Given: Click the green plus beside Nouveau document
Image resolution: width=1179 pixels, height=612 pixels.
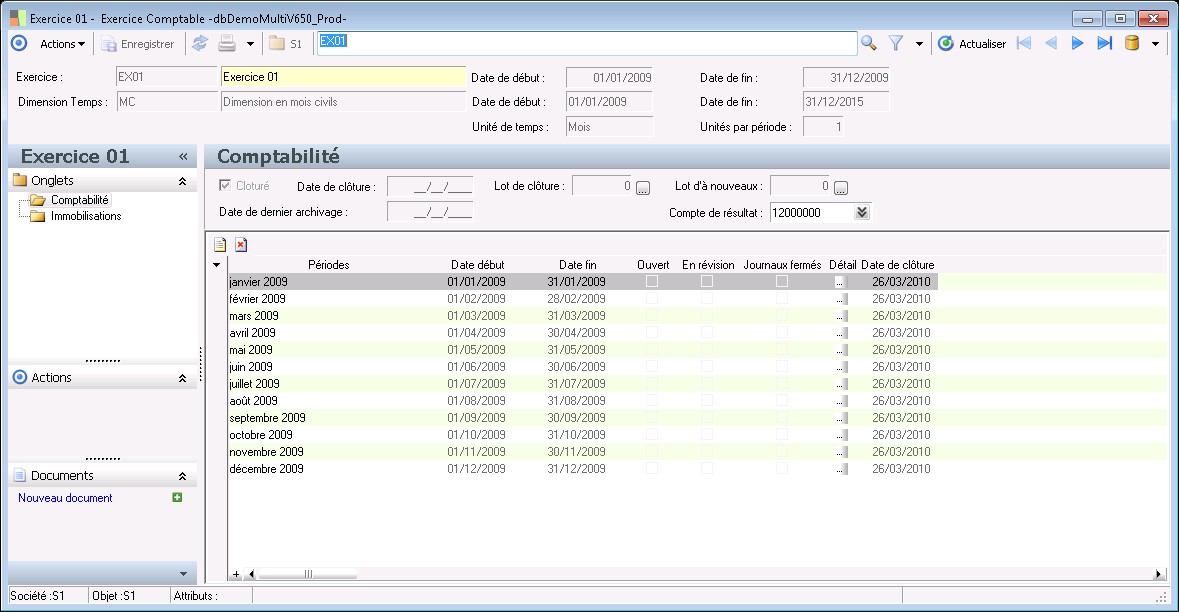Looking at the screenshot, I should click(177, 497).
